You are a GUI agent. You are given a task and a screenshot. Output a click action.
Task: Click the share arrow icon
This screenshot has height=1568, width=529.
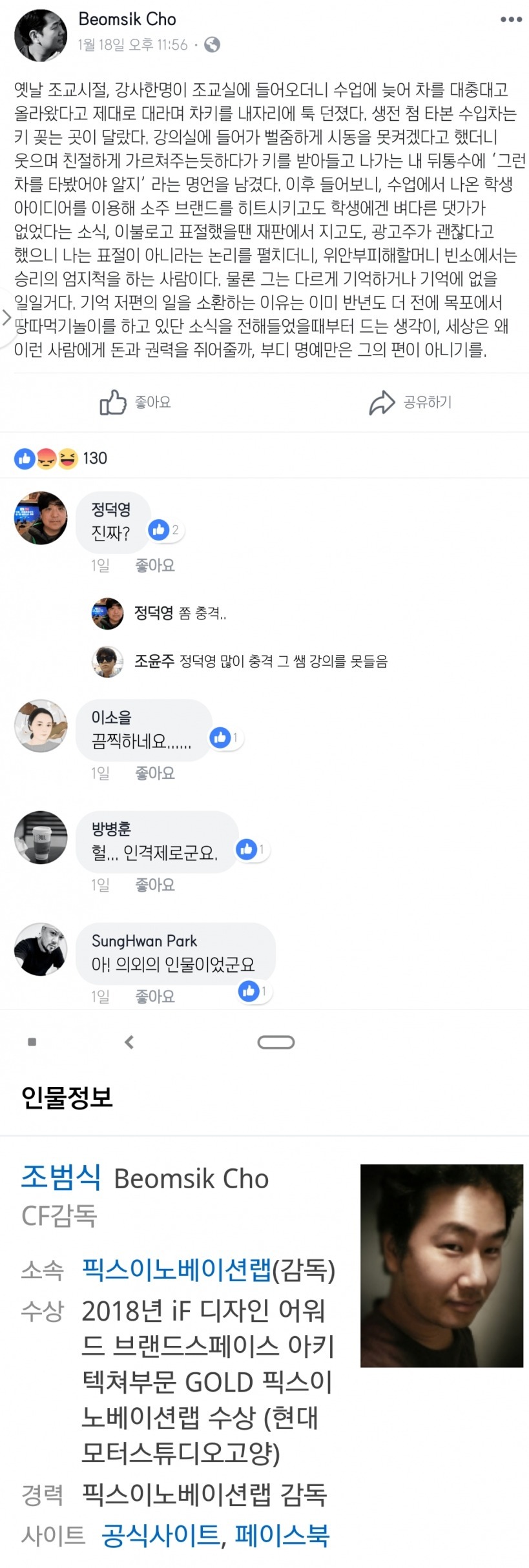(x=382, y=402)
